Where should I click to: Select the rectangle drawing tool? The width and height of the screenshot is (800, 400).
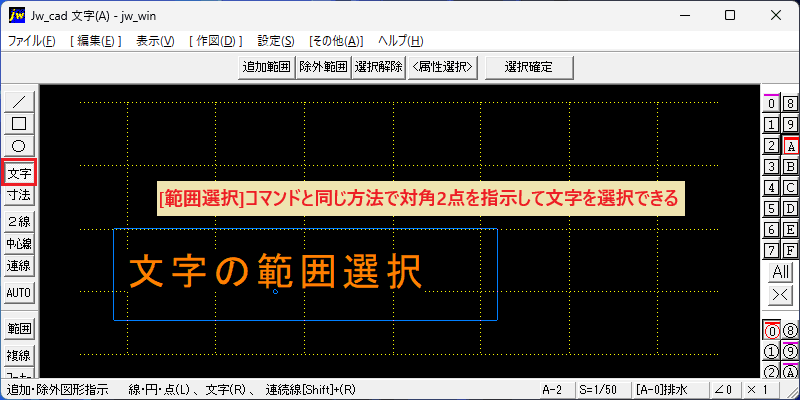click(19, 124)
